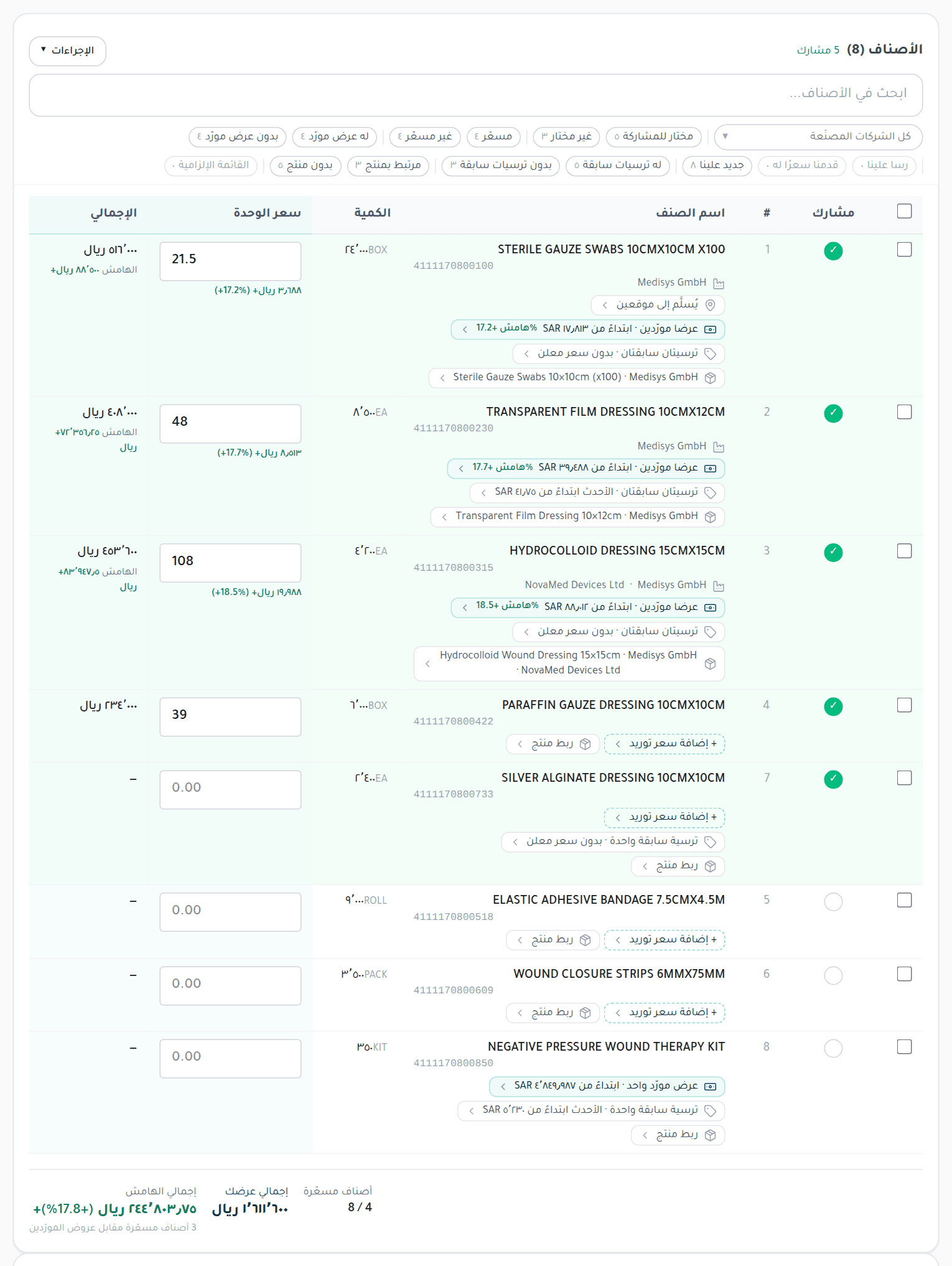Enable participation for Wound Closure Strips
Screen dimensions: 952x1266
coord(833,975)
